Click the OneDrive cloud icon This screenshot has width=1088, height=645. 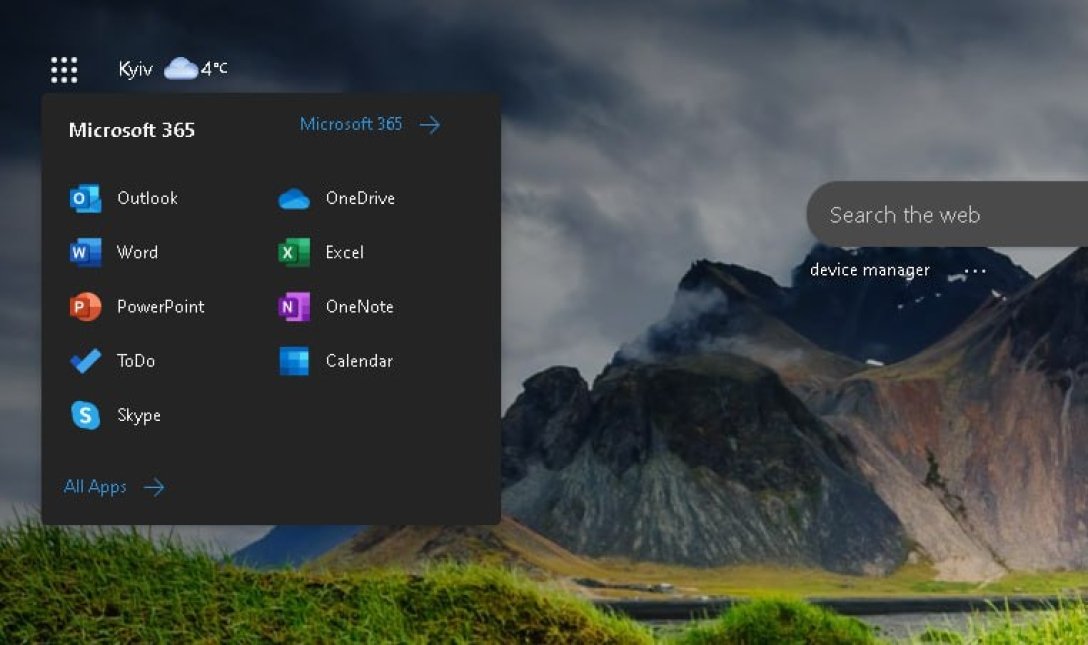pyautogui.click(x=294, y=199)
